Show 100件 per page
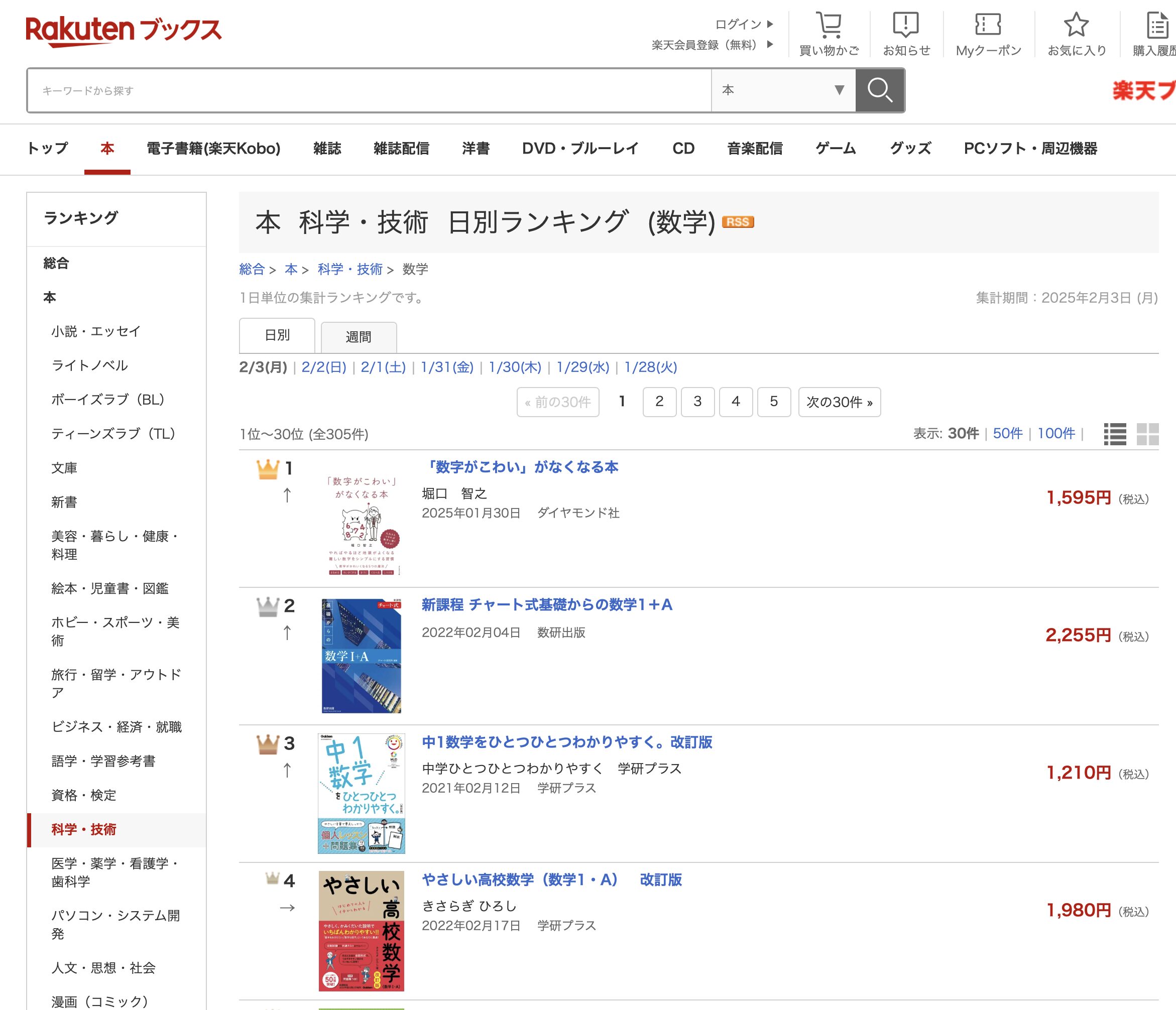This screenshot has width=1176, height=1010. click(x=1056, y=434)
